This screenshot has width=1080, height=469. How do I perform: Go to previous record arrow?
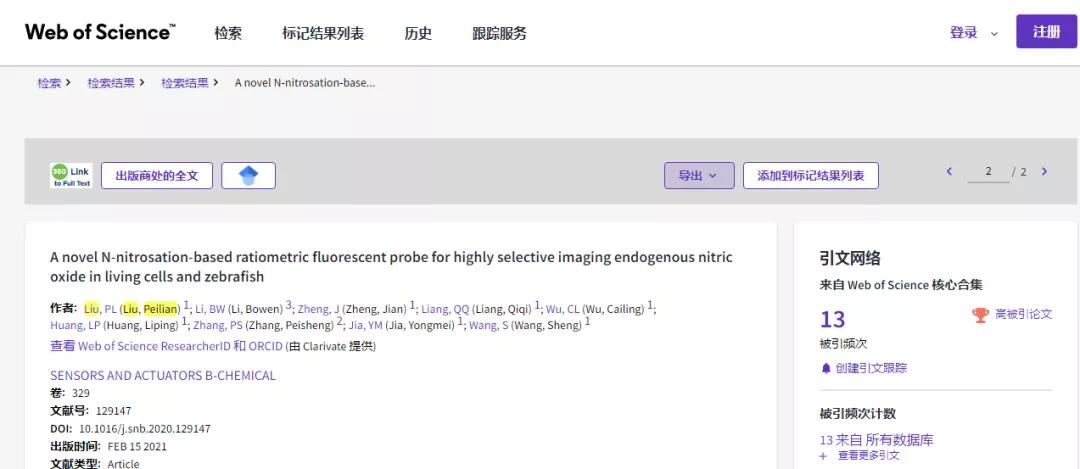949,172
